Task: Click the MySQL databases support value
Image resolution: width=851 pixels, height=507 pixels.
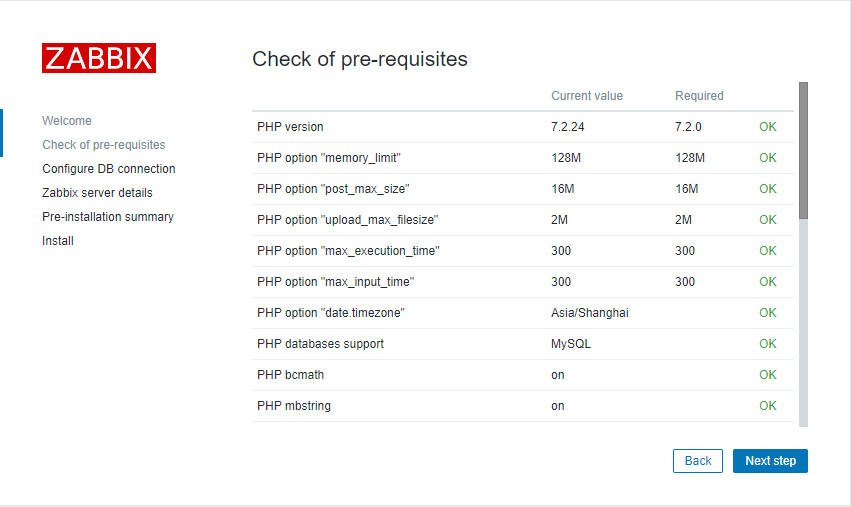Action: coord(572,344)
